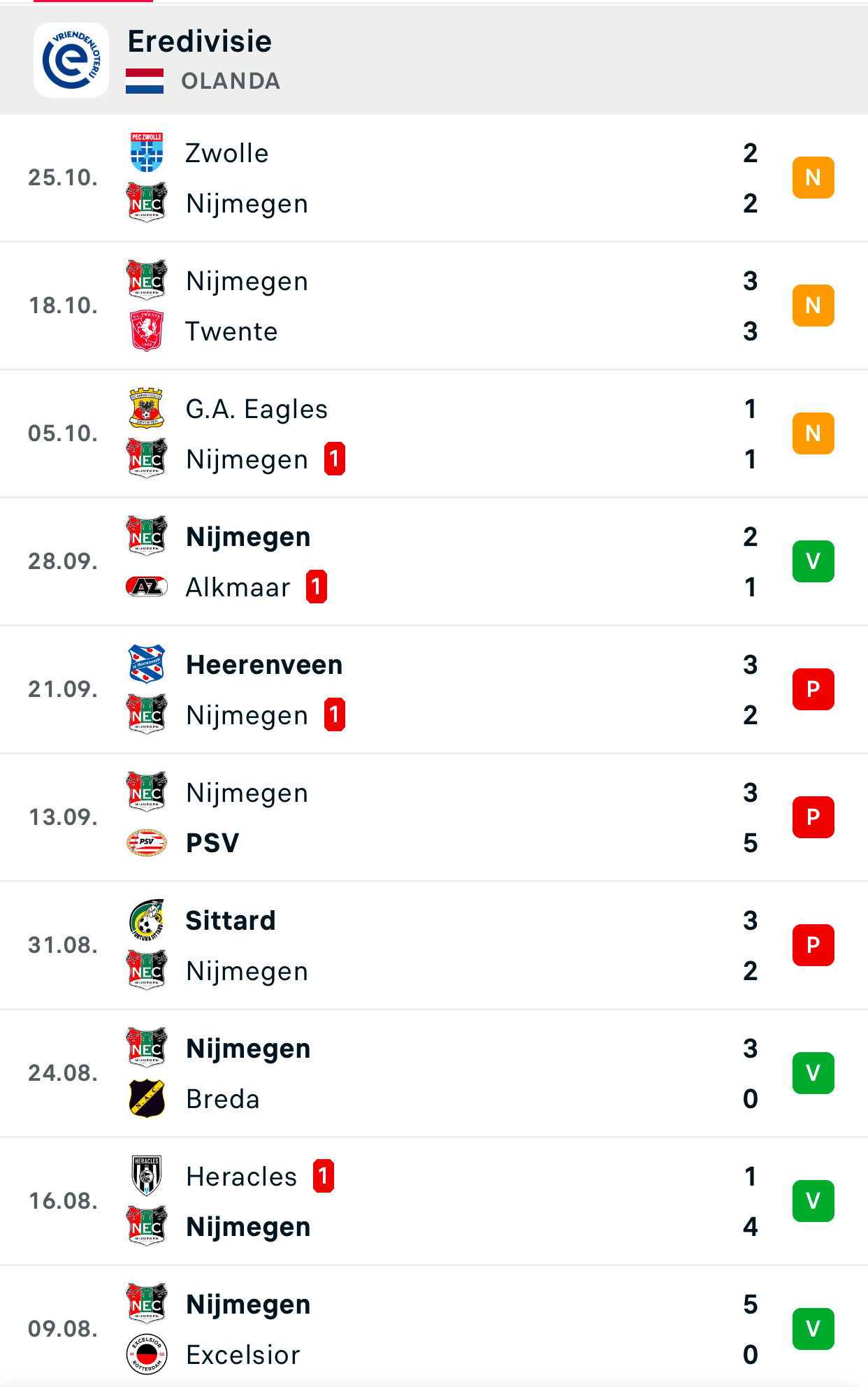Screen dimensions: 868x1387
Task: Click the NAC Breda crest
Action: tap(147, 1098)
